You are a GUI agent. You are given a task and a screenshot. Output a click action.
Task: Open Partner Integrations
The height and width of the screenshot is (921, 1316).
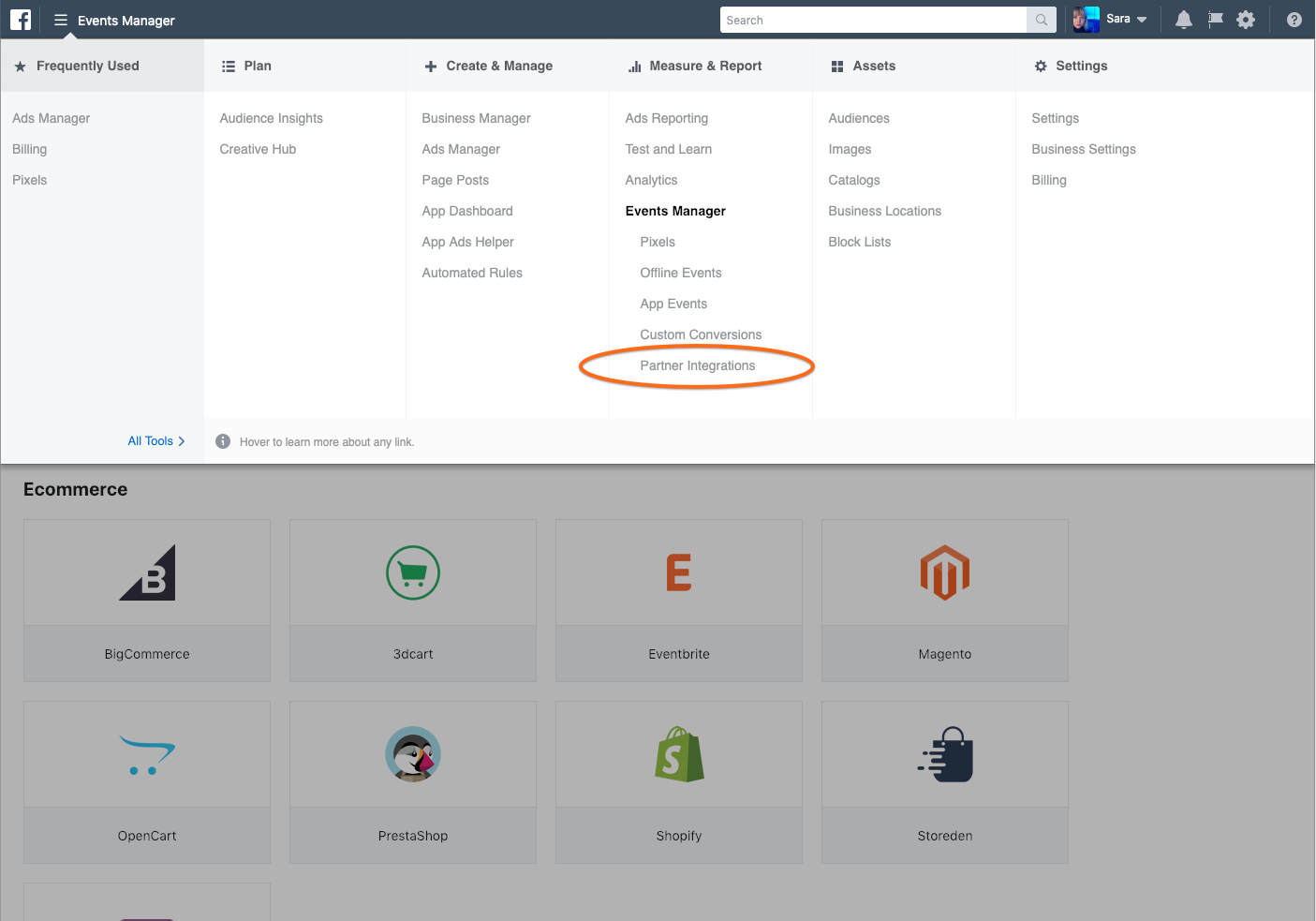coord(698,365)
